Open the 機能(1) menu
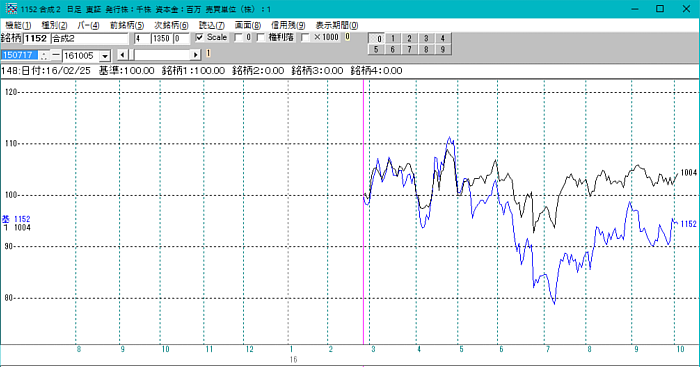The height and width of the screenshot is (367, 700). [x=18, y=25]
